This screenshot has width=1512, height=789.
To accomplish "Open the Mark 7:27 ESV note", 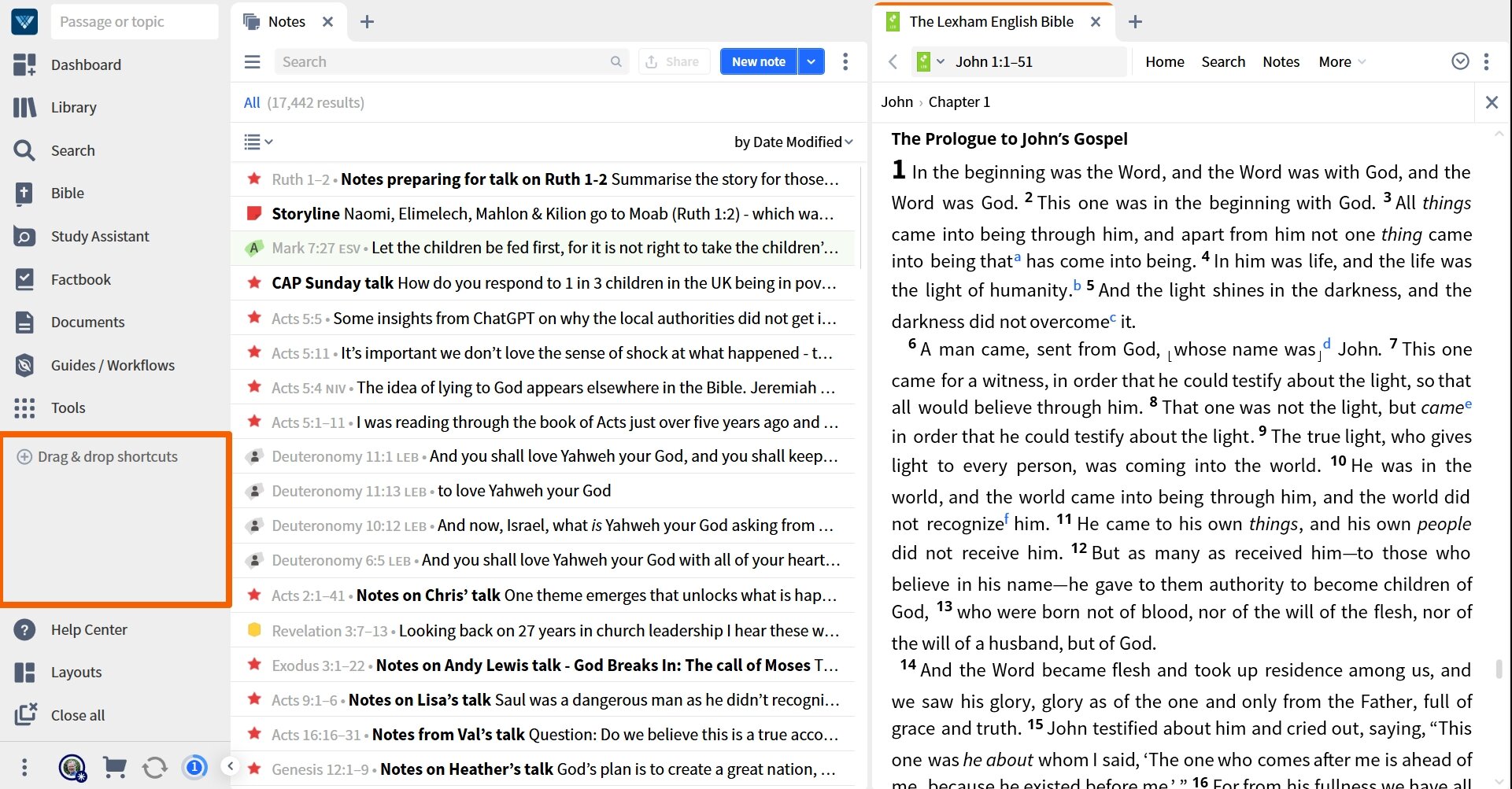I will 543,248.
